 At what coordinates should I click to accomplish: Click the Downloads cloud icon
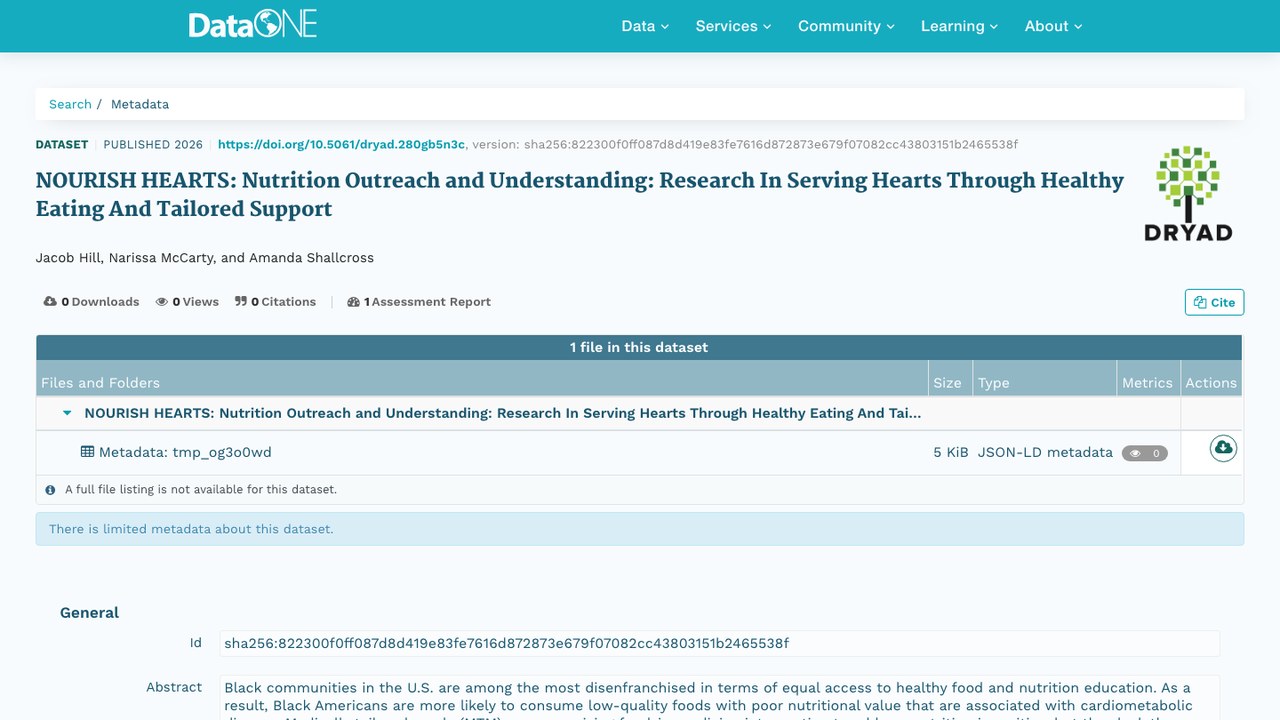point(50,302)
